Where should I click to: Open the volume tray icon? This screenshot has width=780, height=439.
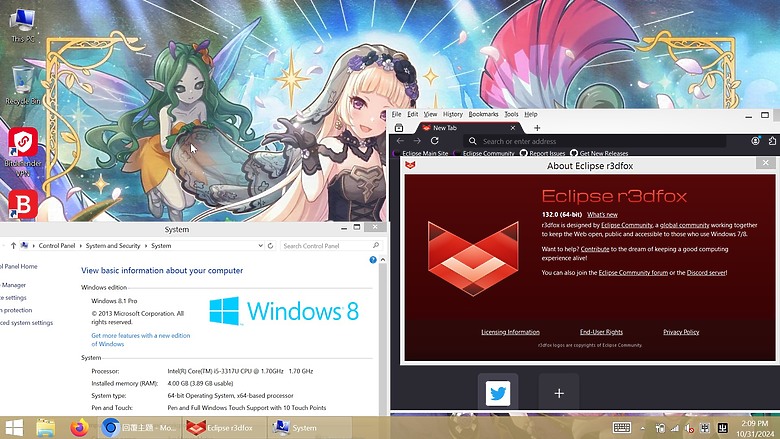click(x=689, y=428)
